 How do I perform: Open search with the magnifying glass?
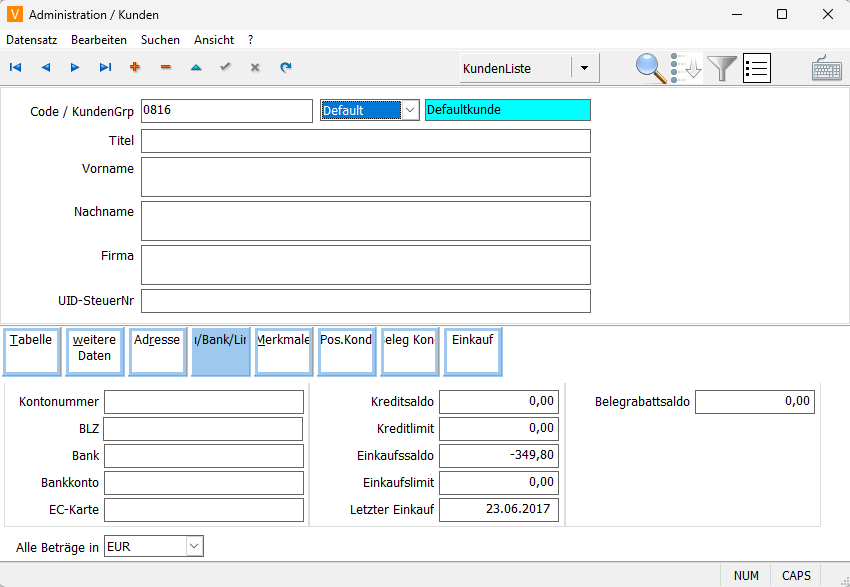651,68
